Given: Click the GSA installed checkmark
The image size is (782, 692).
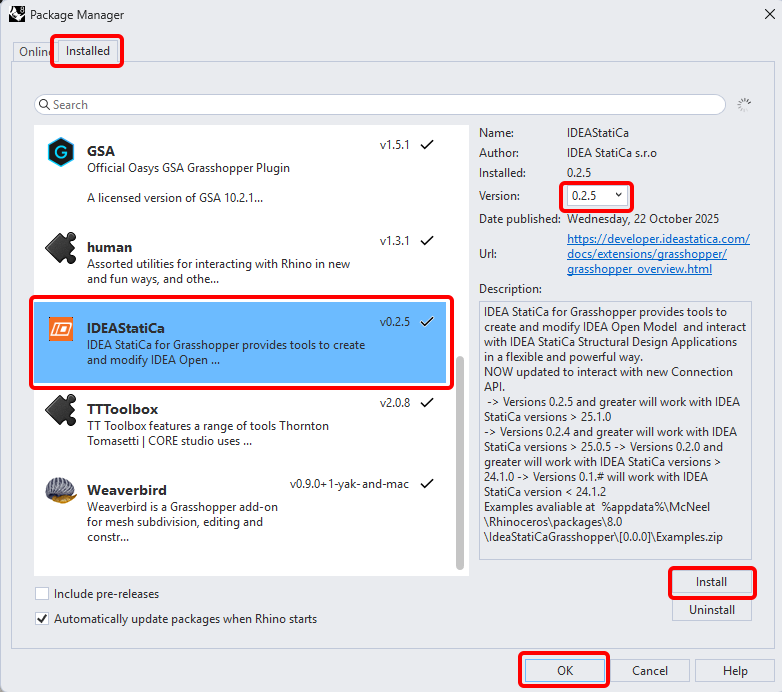Looking at the screenshot, I should (427, 145).
